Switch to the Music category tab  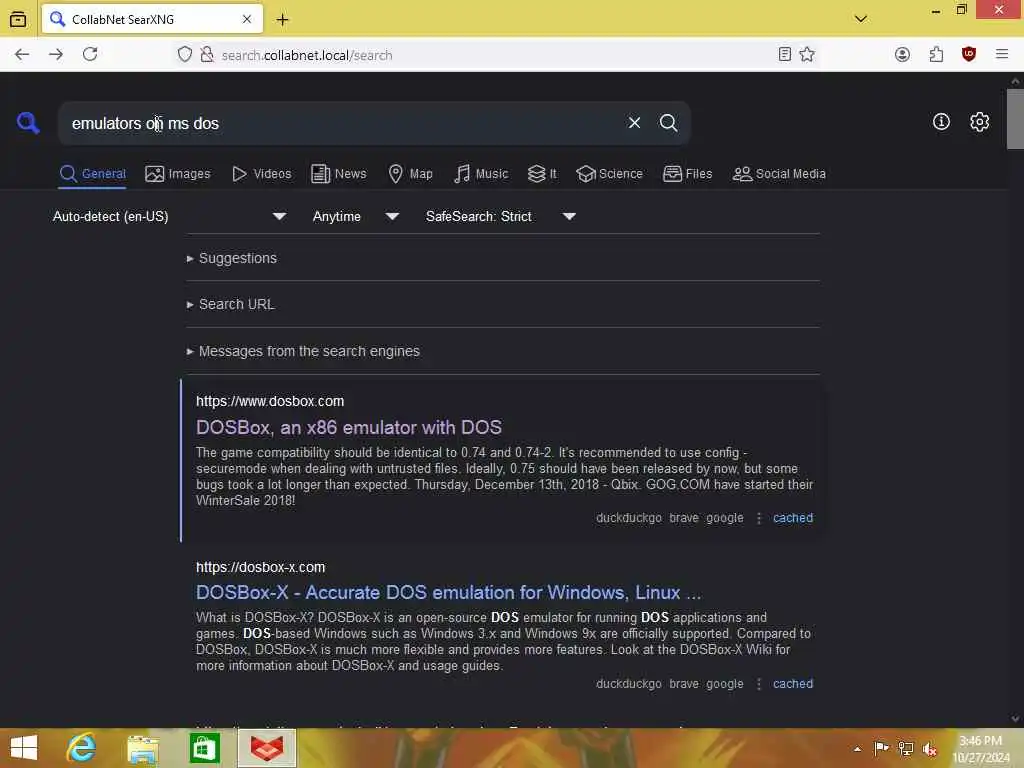coord(481,174)
